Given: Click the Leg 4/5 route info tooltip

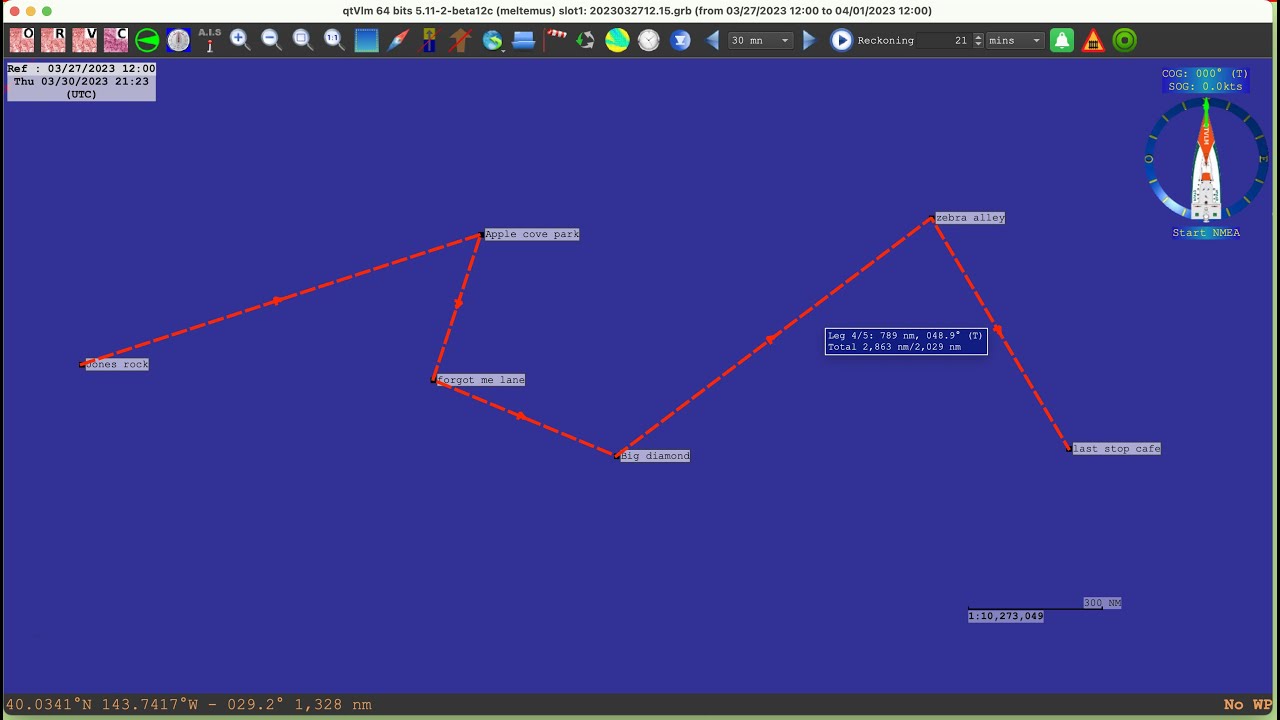Looking at the screenshot, I should point(906,341).
